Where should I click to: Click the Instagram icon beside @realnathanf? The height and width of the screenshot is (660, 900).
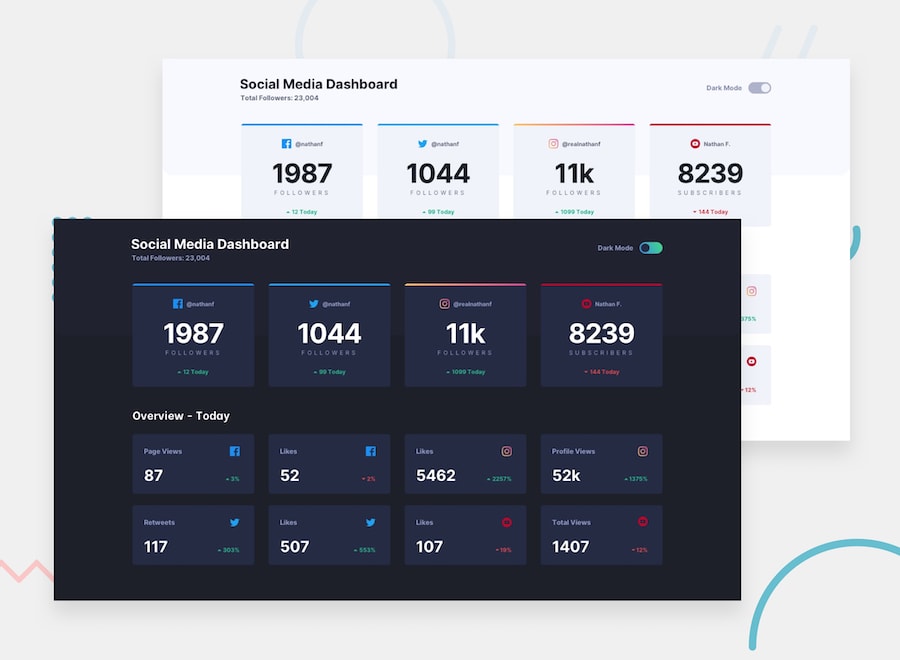click(x=445, y=304)
